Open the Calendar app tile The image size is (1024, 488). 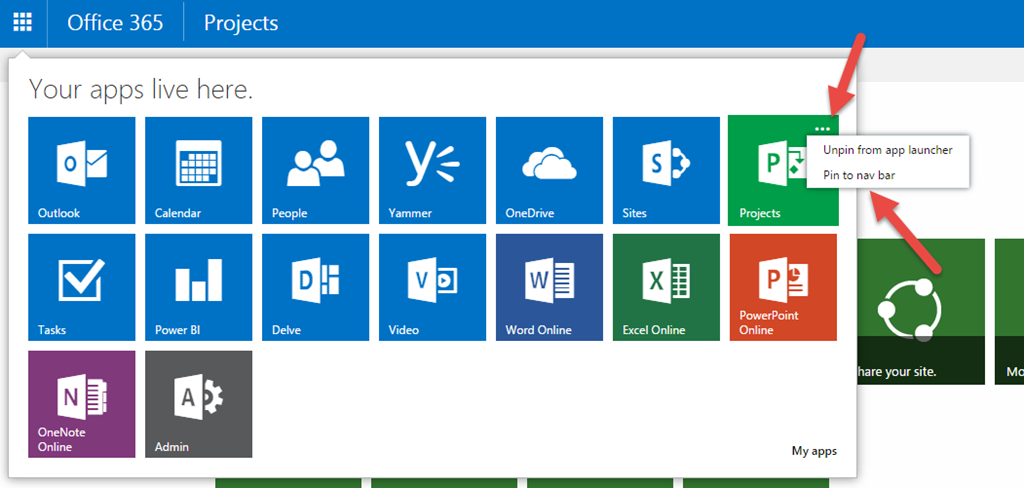pos(199,171)
